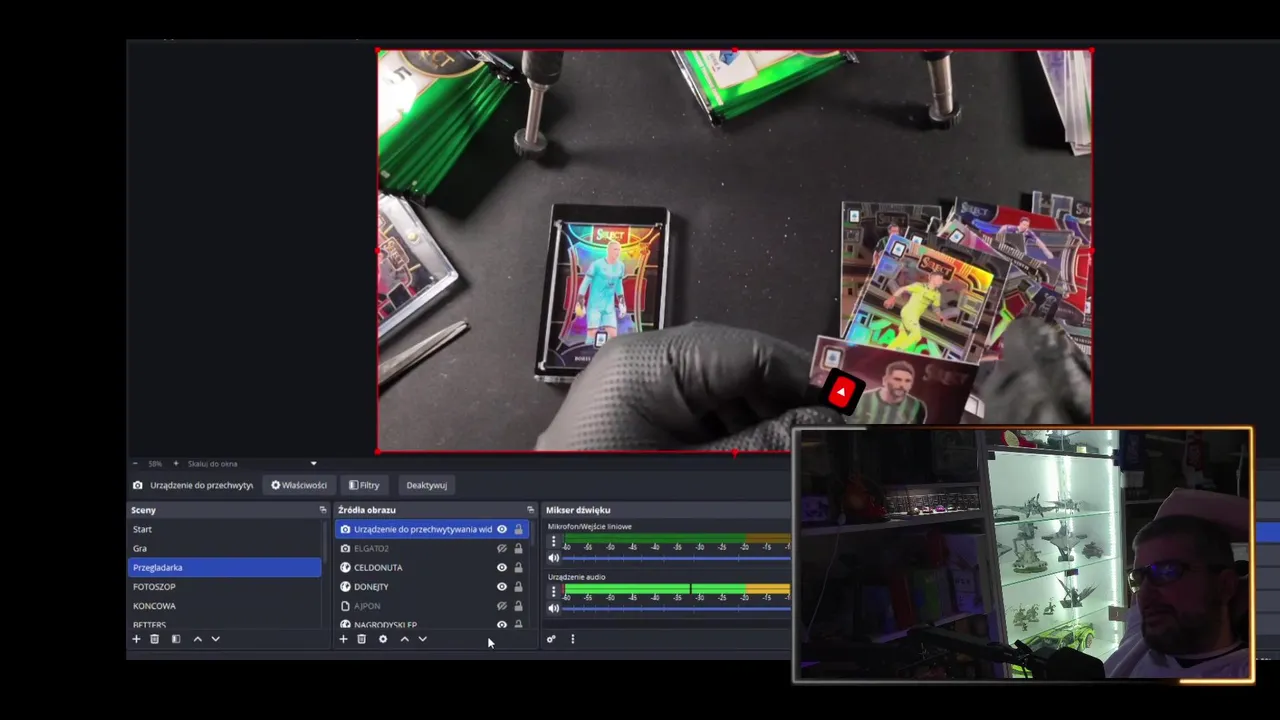The image size is (1280, 720).
Task: Hide 'Urządzenie do przechwytywania wid' source via eye
Action: pyautogui.click(x=502, y=529)
